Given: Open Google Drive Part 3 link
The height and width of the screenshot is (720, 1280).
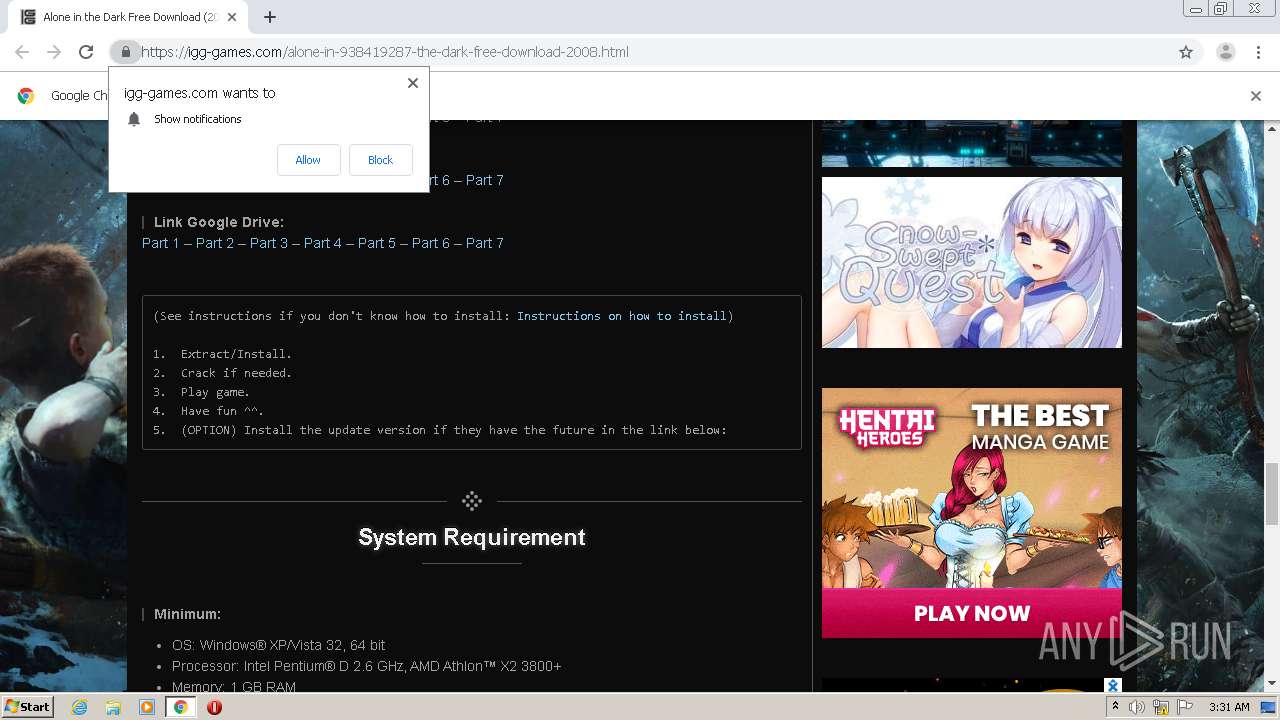Looking at the screenshot, I should (x=269, y=243).
